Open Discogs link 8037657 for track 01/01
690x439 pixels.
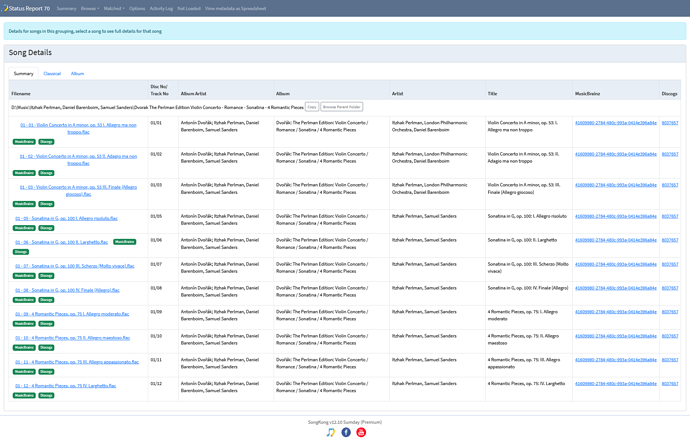[x=670, y=123]
